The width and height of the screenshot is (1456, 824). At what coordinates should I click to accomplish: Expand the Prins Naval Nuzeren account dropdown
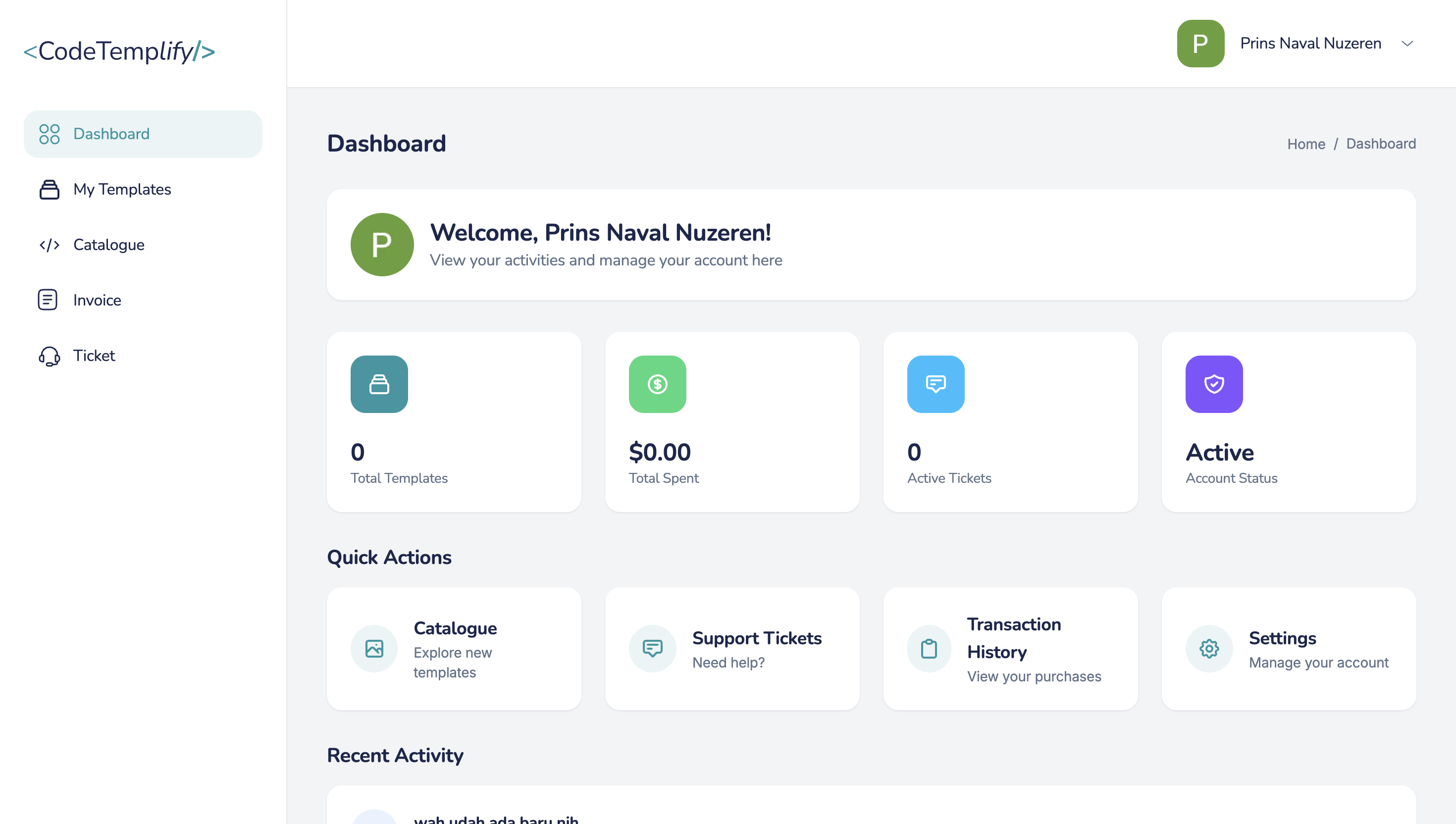[1408, 43]
